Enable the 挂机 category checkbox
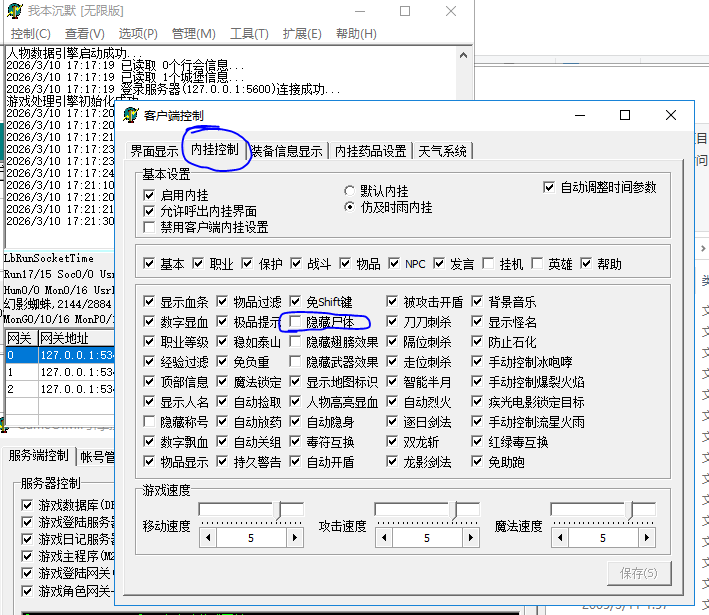This screenshot has width=709, height=615. point(489,264)
